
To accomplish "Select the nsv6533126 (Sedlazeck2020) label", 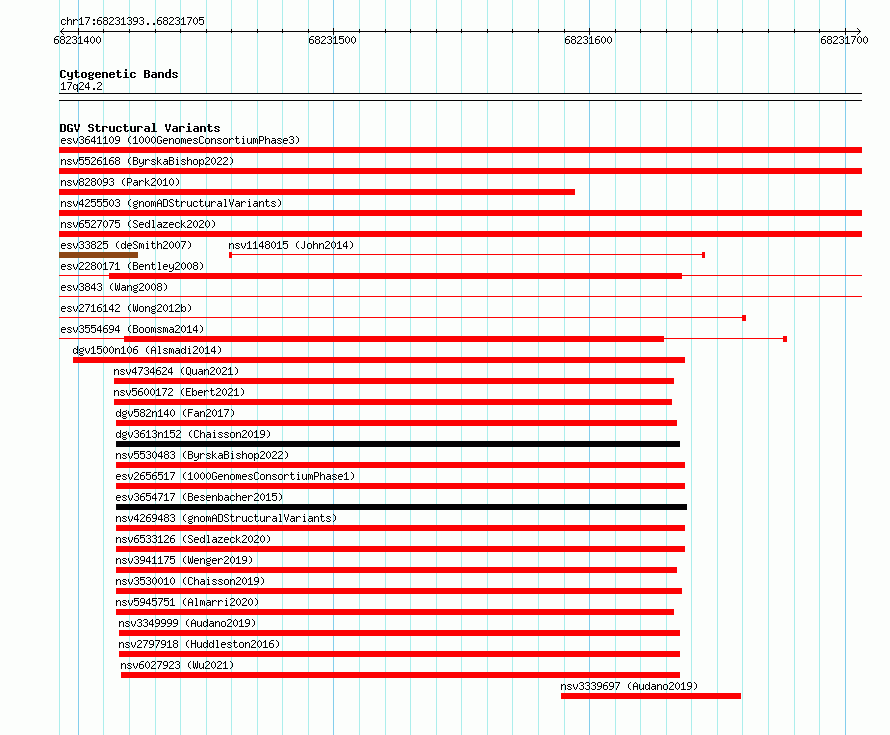I will (x=193, y=539).
